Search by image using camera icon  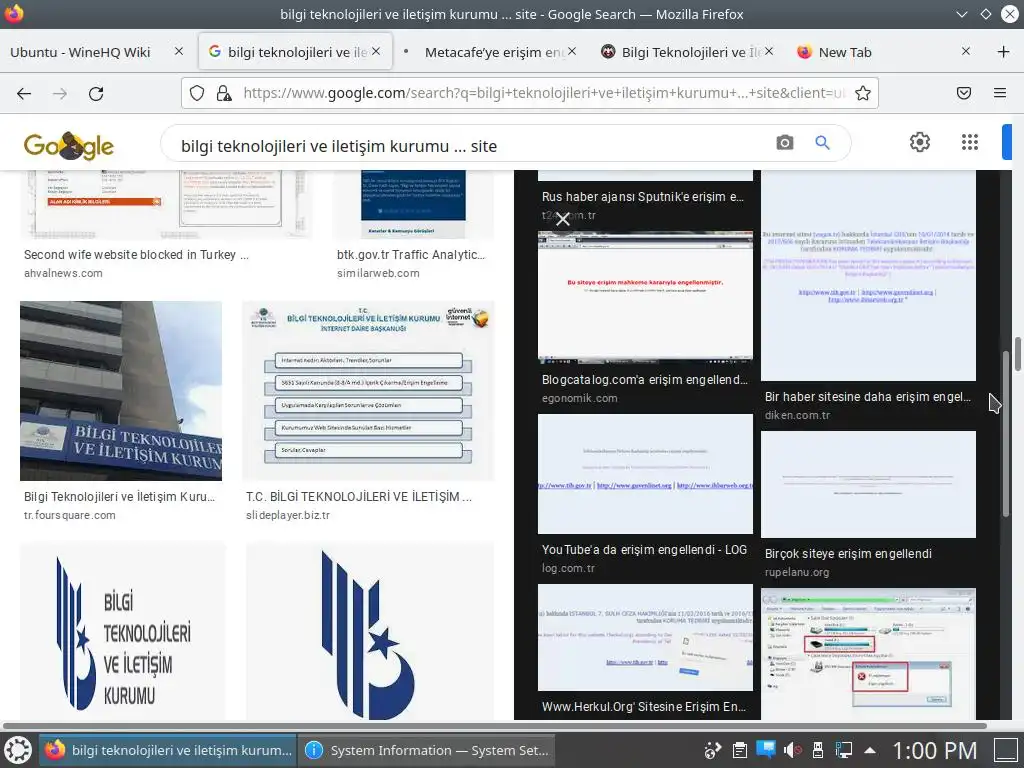[785, 142]
